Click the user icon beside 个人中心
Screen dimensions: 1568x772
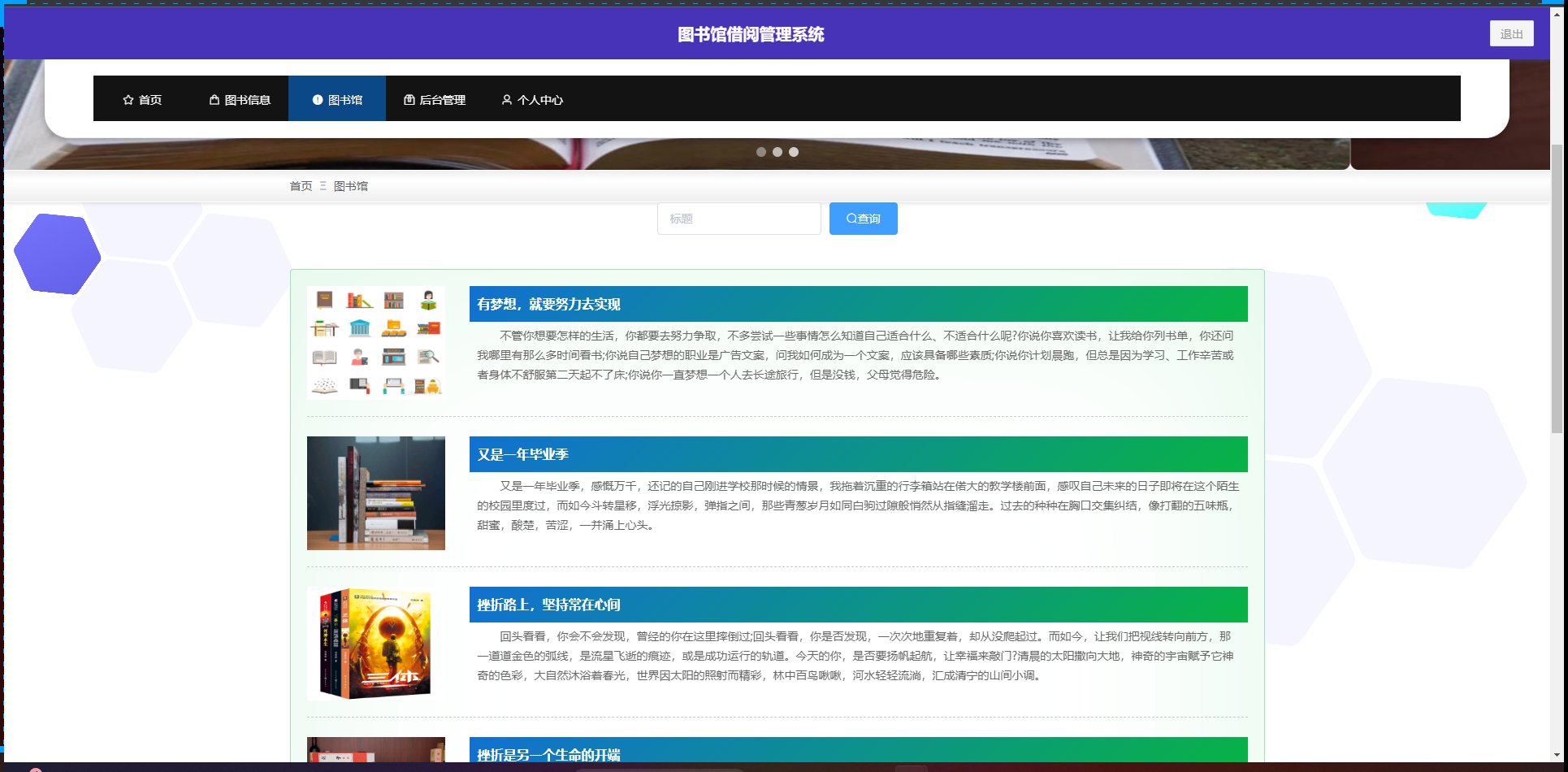click(x=507, y=100)
